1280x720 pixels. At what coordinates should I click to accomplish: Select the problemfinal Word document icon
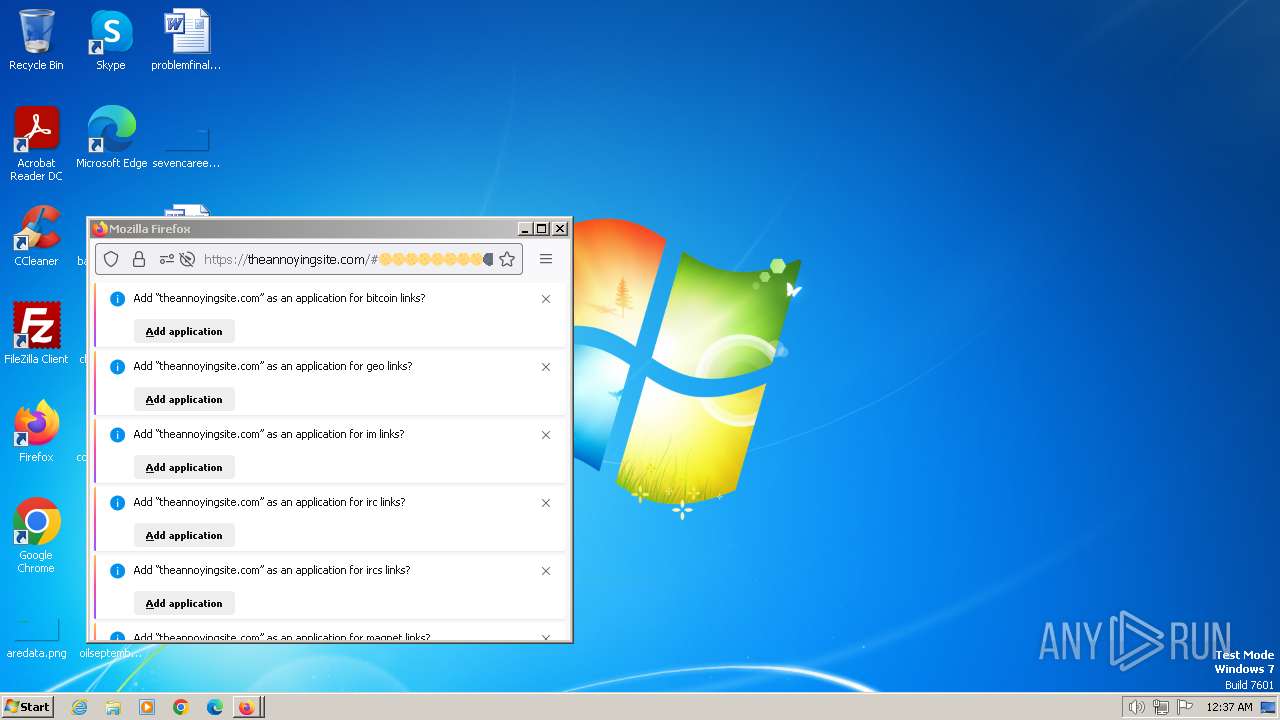pyautogui.click(x=186, y=40)
